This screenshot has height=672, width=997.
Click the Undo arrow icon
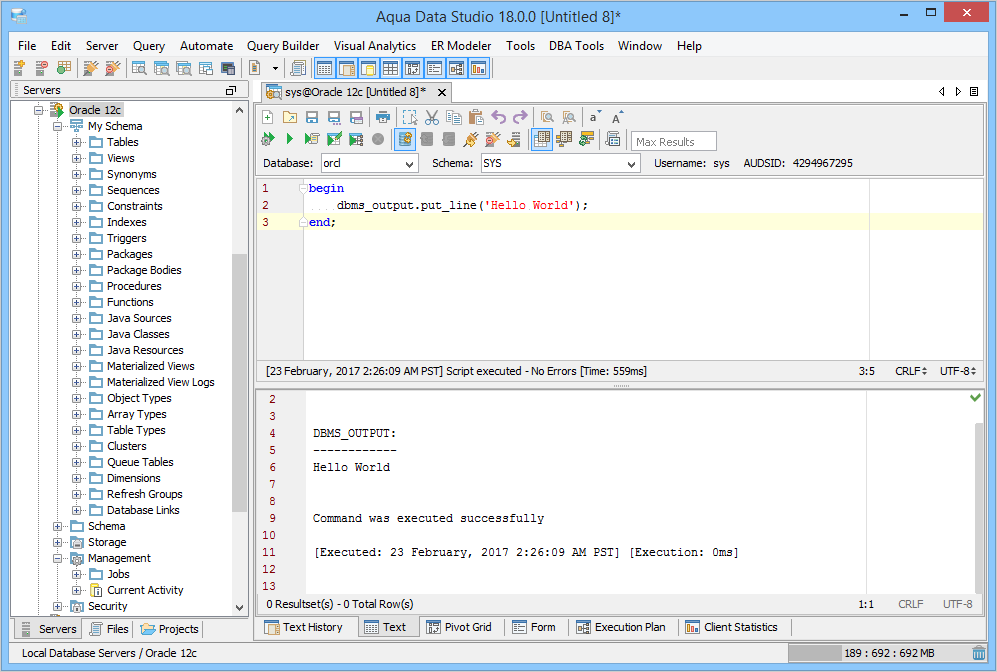(x=498, y=117)
